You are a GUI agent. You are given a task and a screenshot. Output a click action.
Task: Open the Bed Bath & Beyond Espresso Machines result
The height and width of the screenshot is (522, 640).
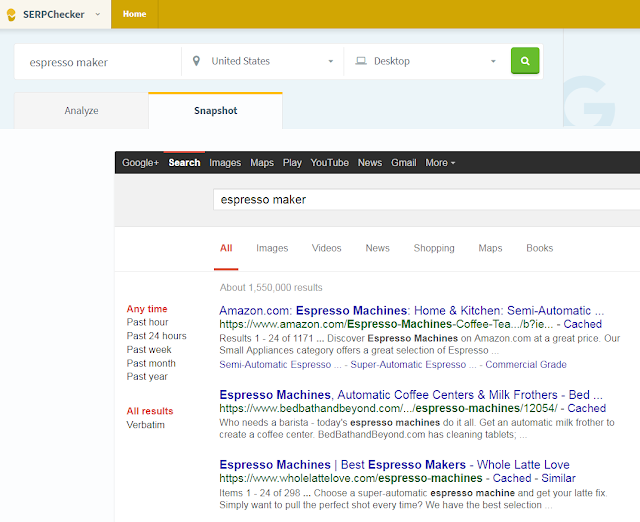point(411,395)
